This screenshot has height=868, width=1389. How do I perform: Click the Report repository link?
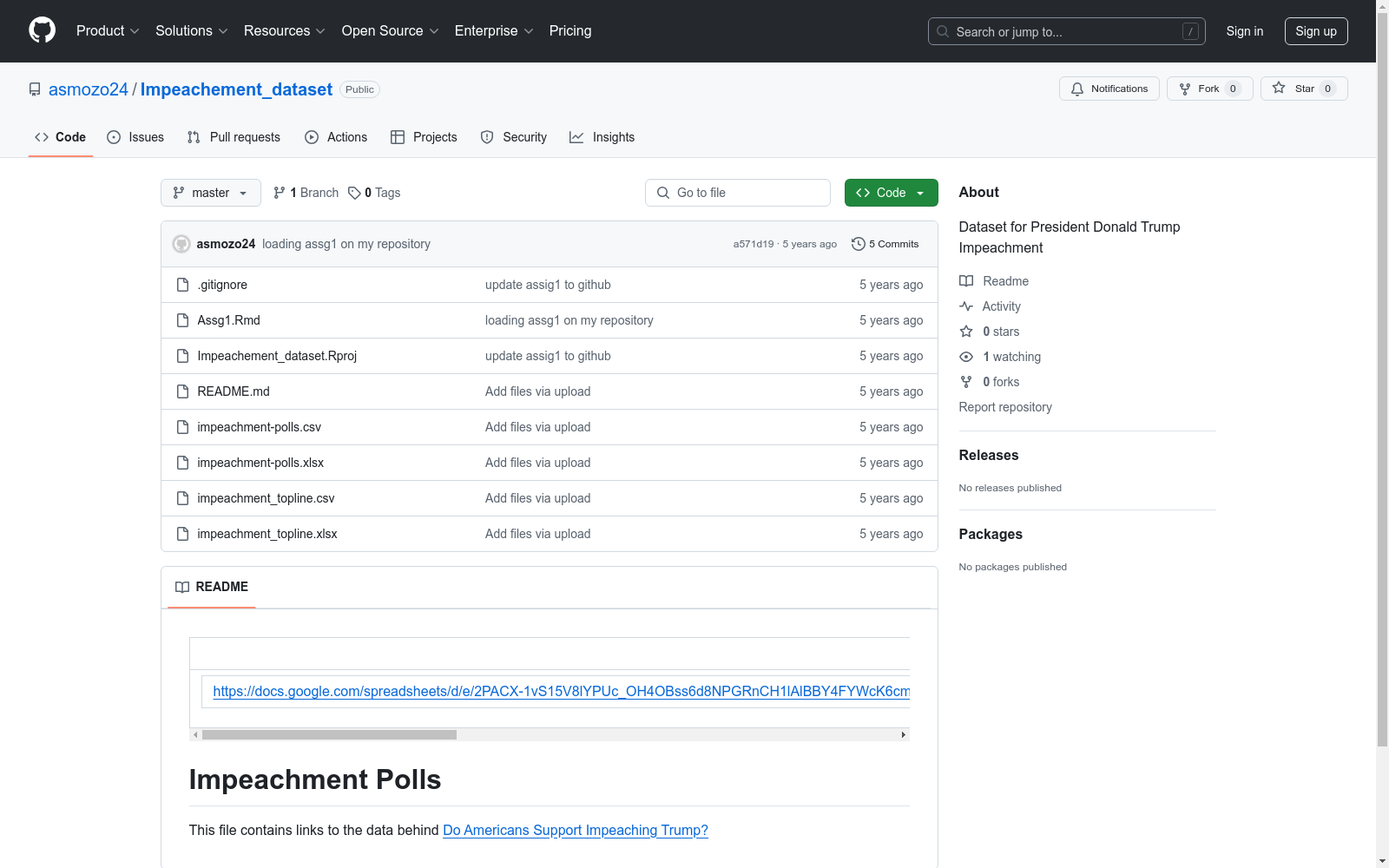[1005, 407]
